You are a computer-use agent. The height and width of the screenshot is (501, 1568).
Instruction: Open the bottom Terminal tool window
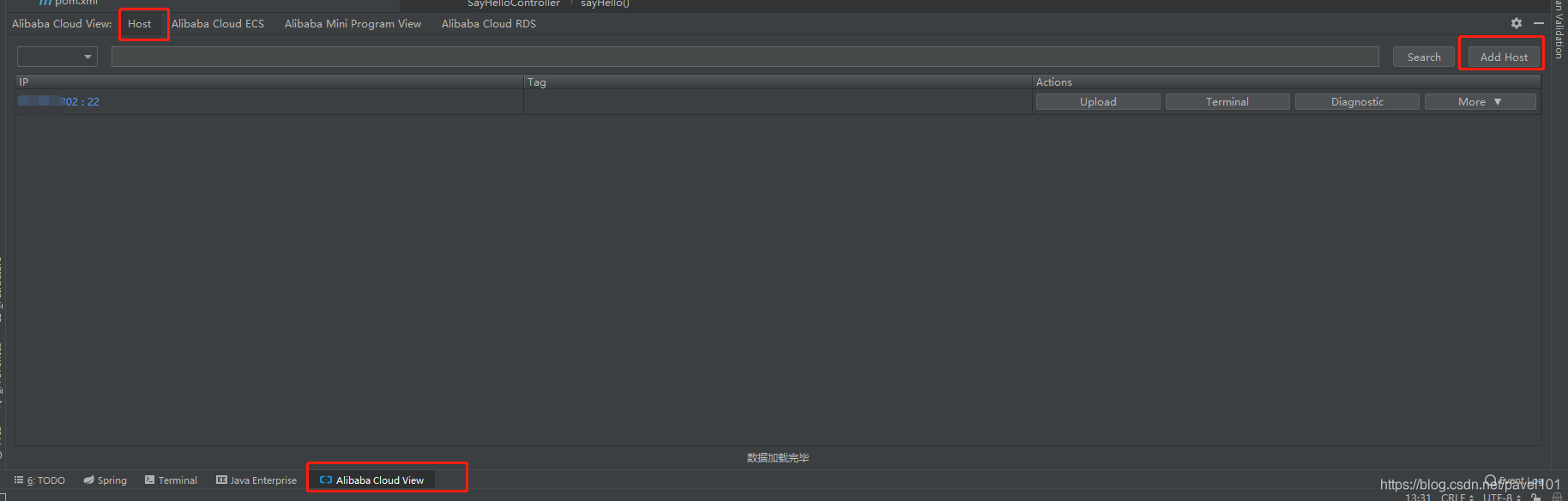pyautogui.click(x=171, y=480)
